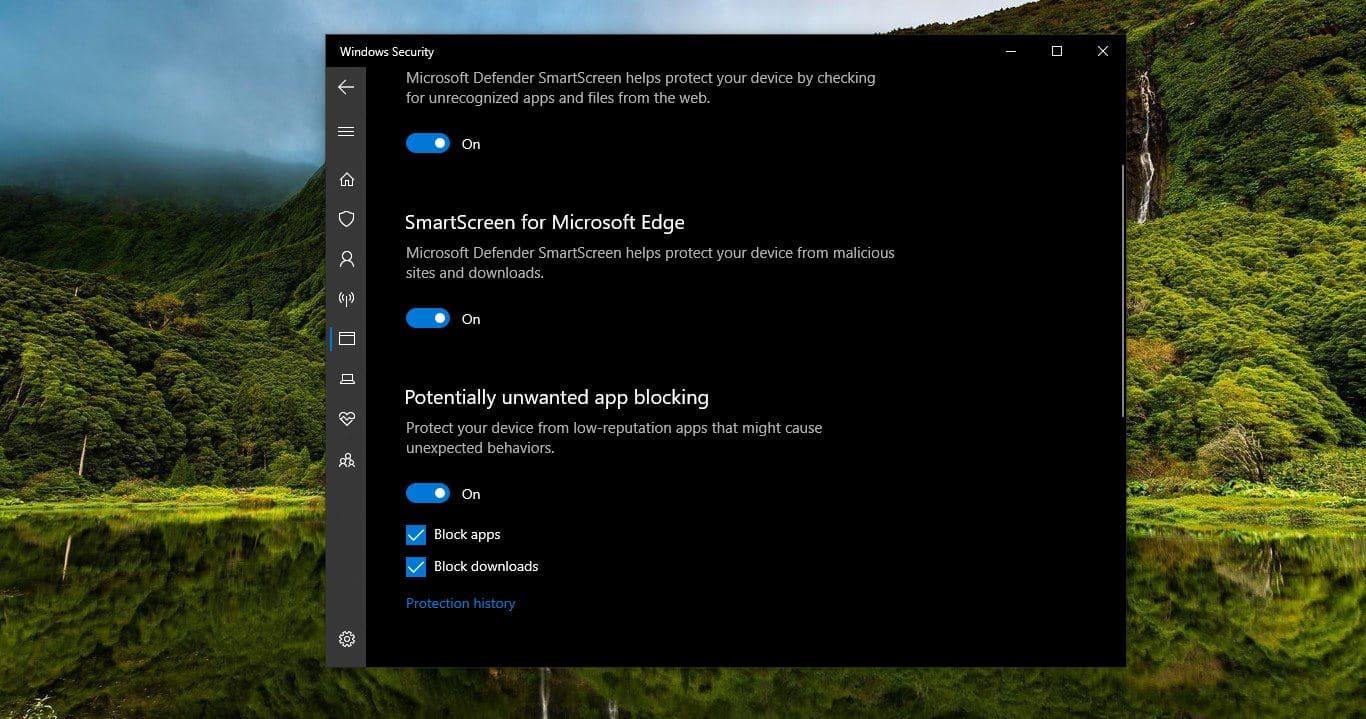The height and width of the screenshot is (719, 1366).
Task: Minimize the Windows Security window
Action: tap(1011, 51)
